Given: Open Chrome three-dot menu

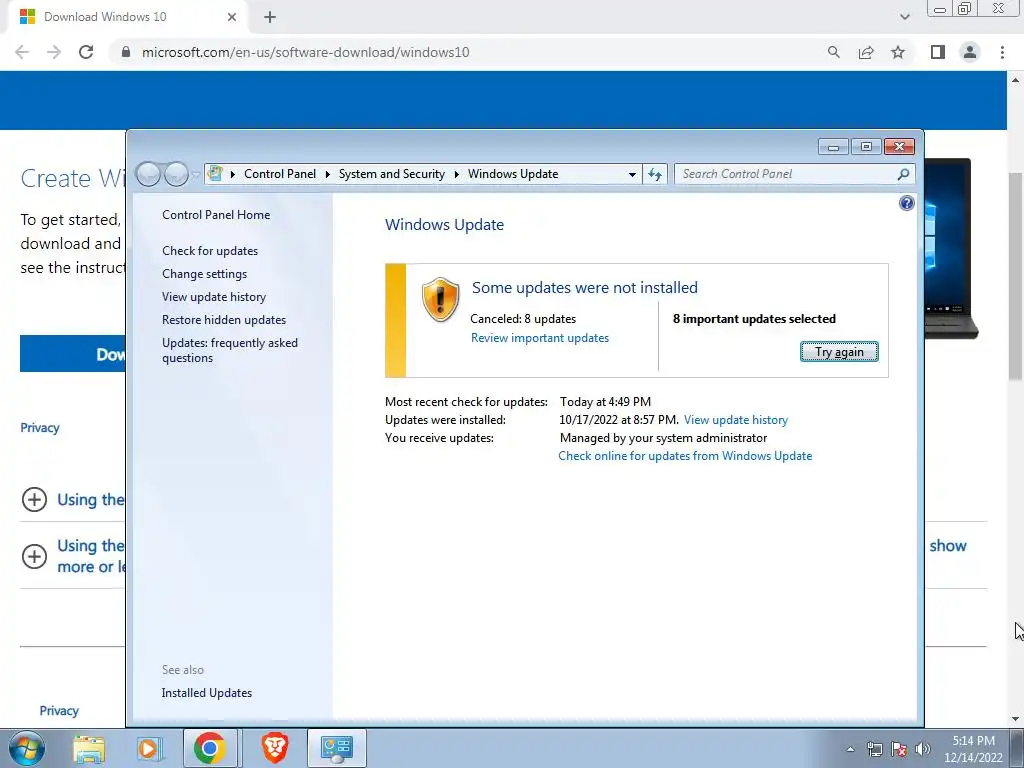Looking at the screenshot, I should tap(1002, 52).
